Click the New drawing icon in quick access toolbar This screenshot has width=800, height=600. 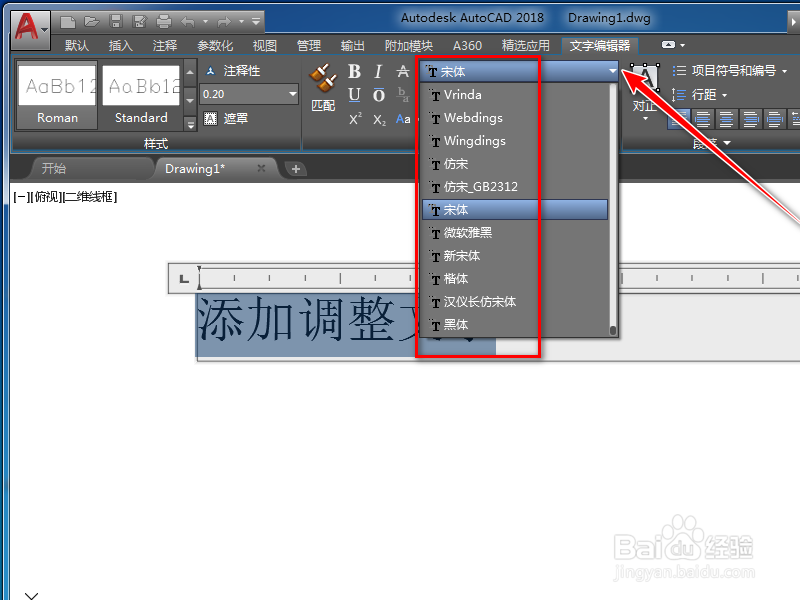pos(68,22)
